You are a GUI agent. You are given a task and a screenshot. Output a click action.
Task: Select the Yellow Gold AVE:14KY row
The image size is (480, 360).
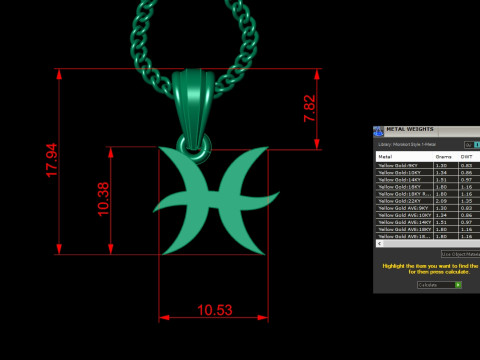[x=428, y=222]
